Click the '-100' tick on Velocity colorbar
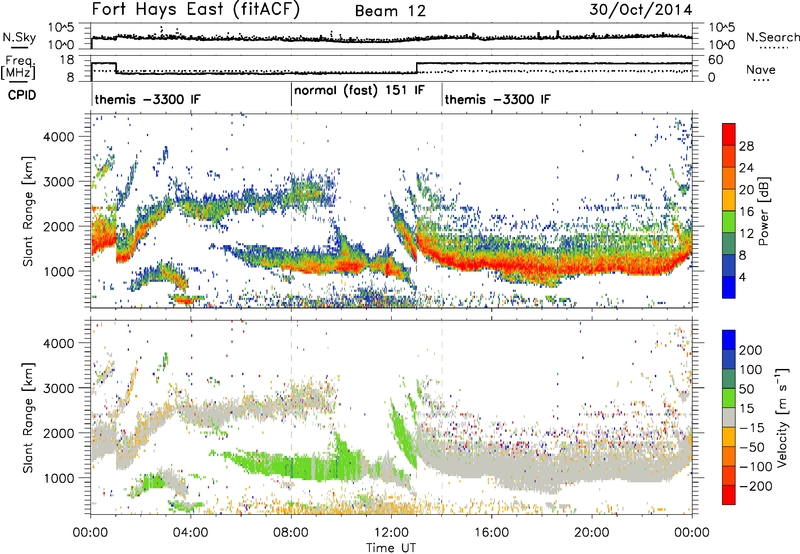 coord(756,467)
